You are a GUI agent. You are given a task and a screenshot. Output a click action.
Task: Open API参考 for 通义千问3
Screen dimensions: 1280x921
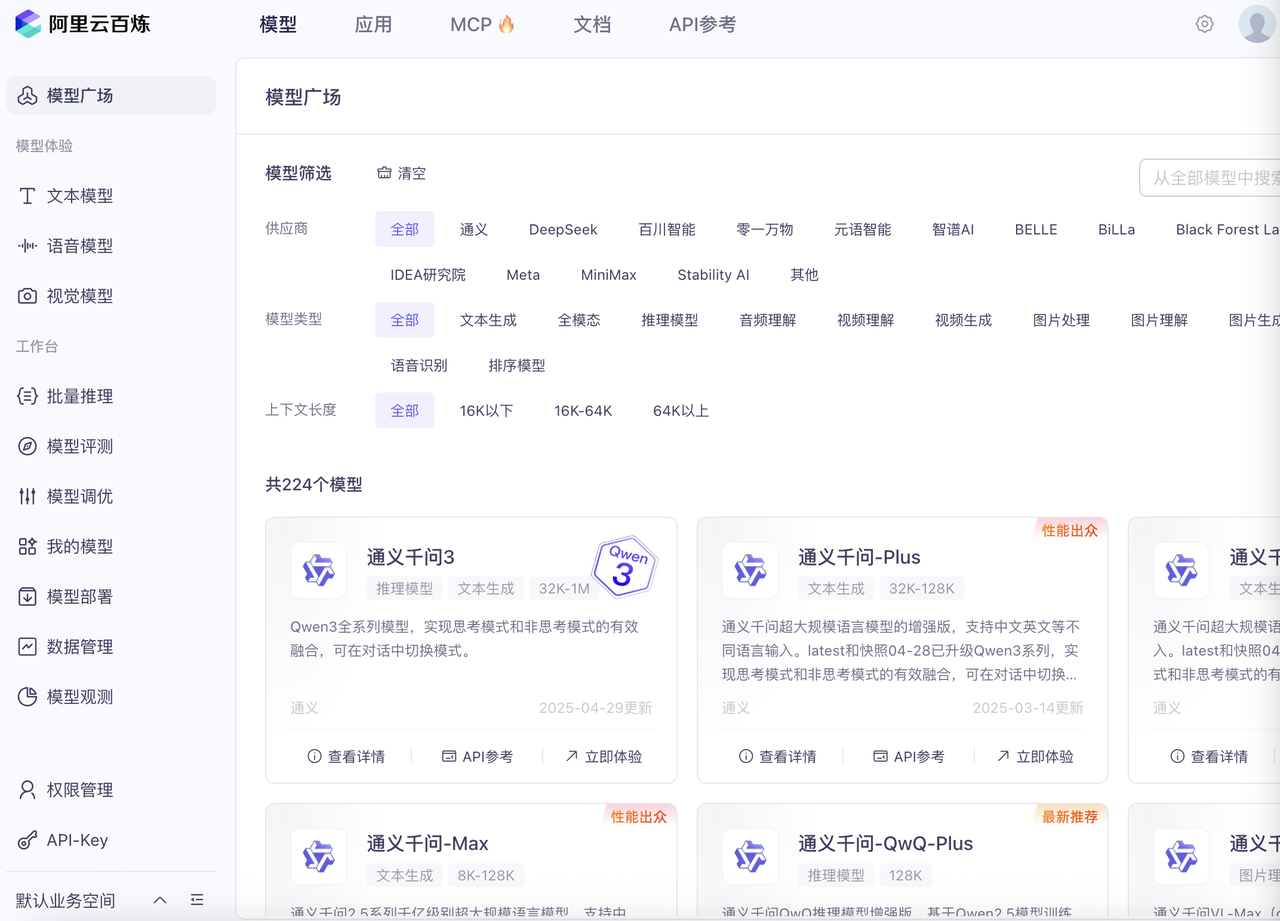(x=478, y=757)
